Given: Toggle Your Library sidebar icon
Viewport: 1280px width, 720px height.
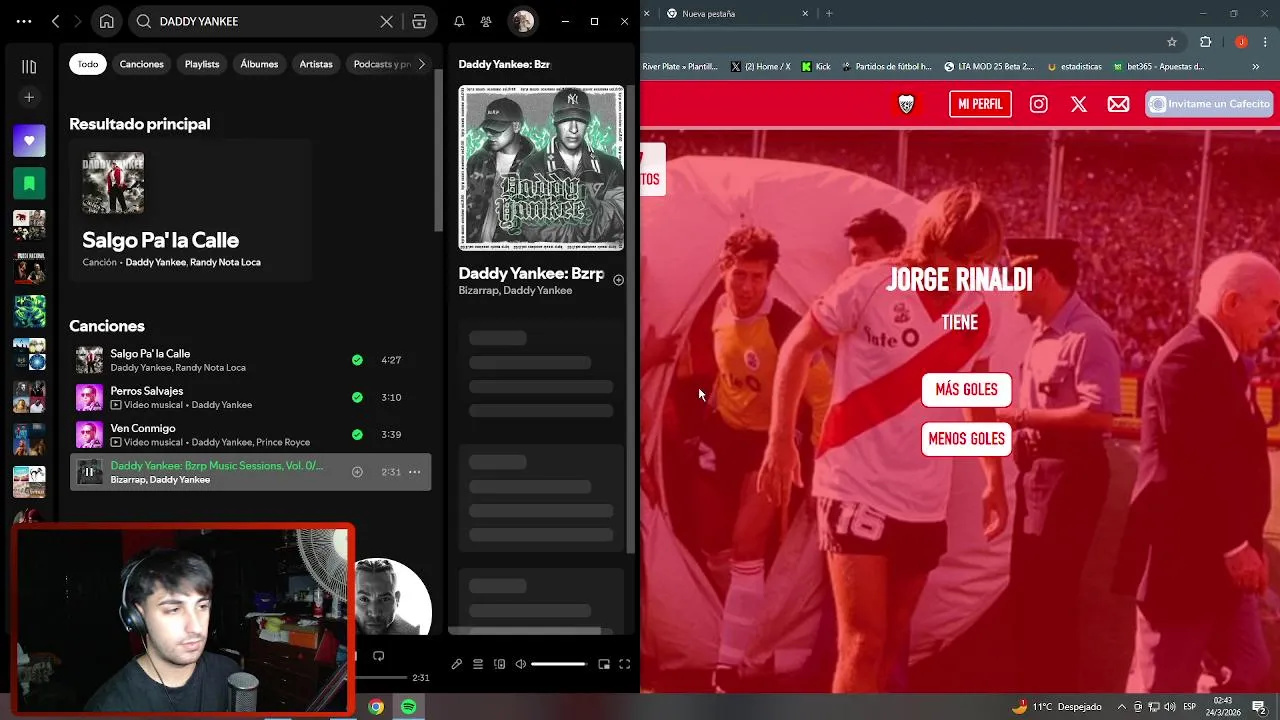Looking at the screenshot, I should click(x=29, y=67).
